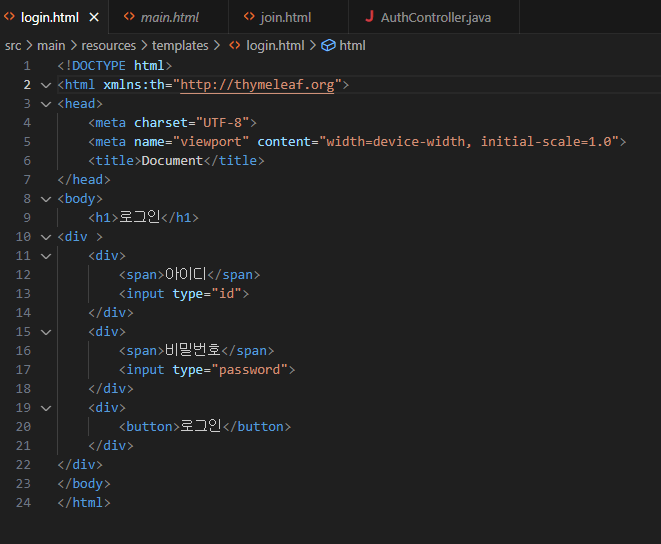Viewport: 661px width, 544px height.
Task: Switch to the main.html tab
Action: (x=169, y=17)
